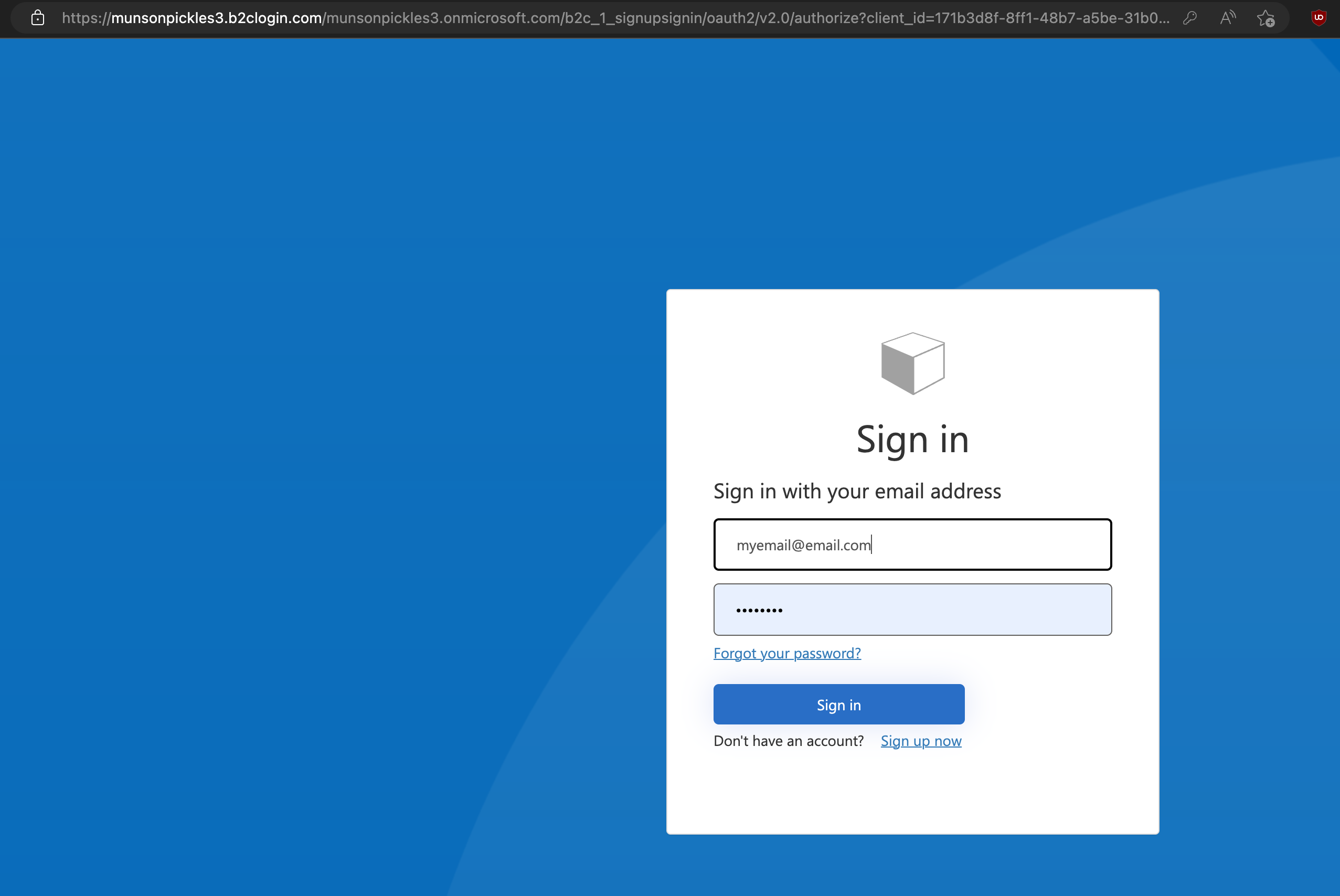The width and height of the screenshot is (1340, 896).
Task: Click the large Sign in heading
Action: pyautogui.click(x=912, y=440)
